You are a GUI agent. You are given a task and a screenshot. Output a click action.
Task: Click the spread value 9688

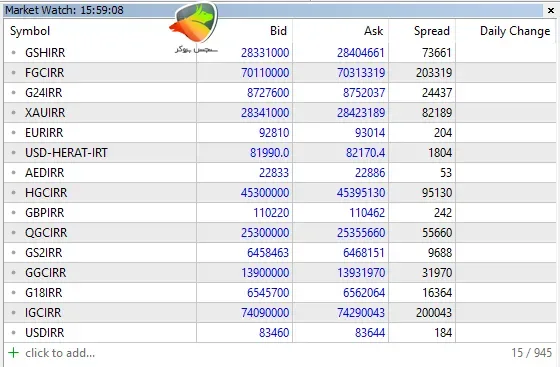pos(440,253)
